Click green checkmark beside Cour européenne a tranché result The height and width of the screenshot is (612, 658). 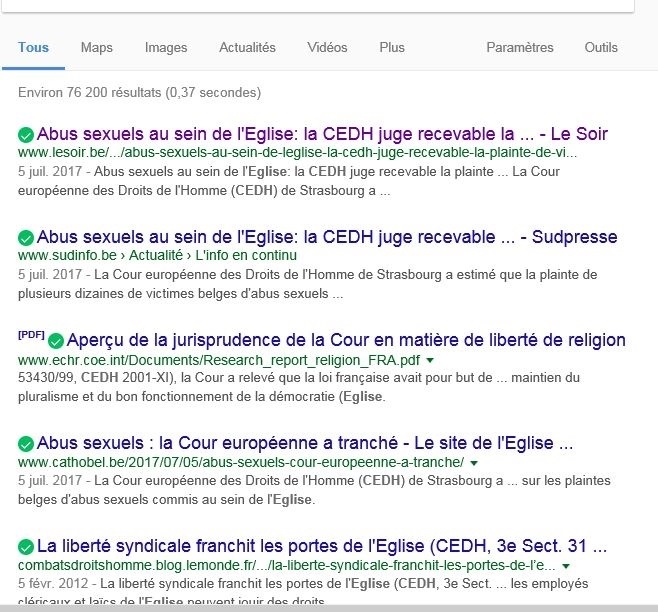click(26, 444)
